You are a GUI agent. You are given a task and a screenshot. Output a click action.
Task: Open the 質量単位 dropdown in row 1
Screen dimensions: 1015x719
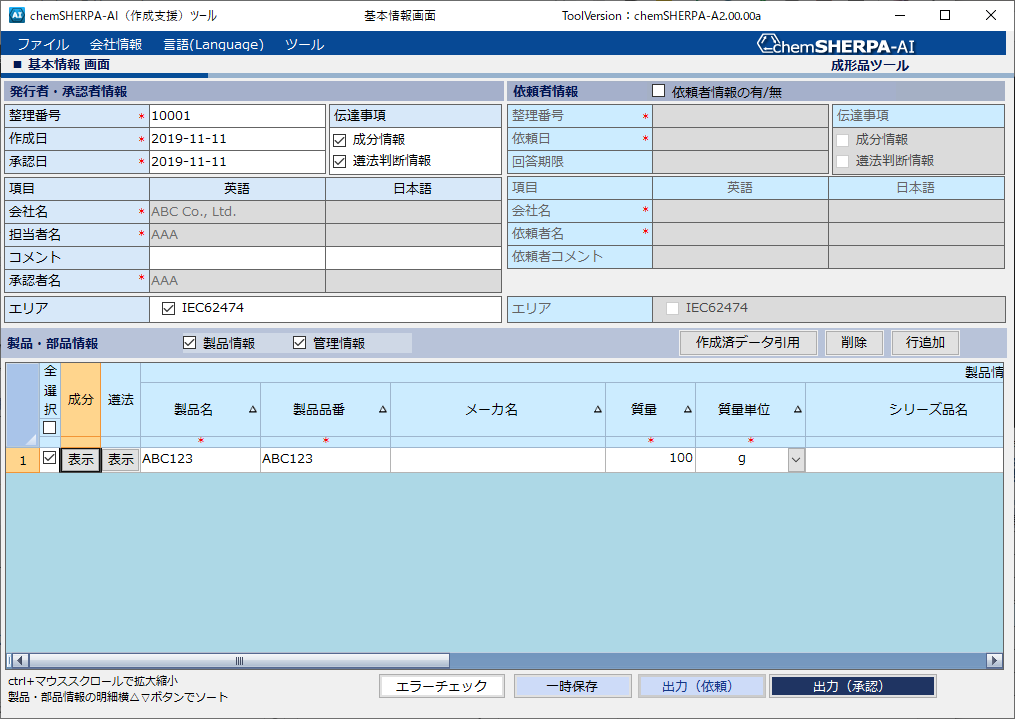click(796, 459)
